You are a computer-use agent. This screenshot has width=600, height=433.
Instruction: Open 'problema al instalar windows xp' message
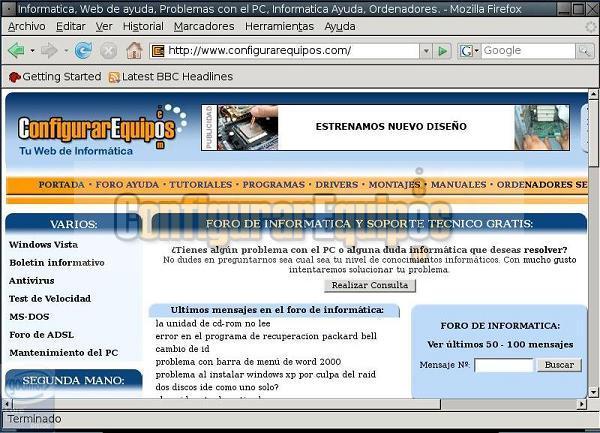(266, 374)
